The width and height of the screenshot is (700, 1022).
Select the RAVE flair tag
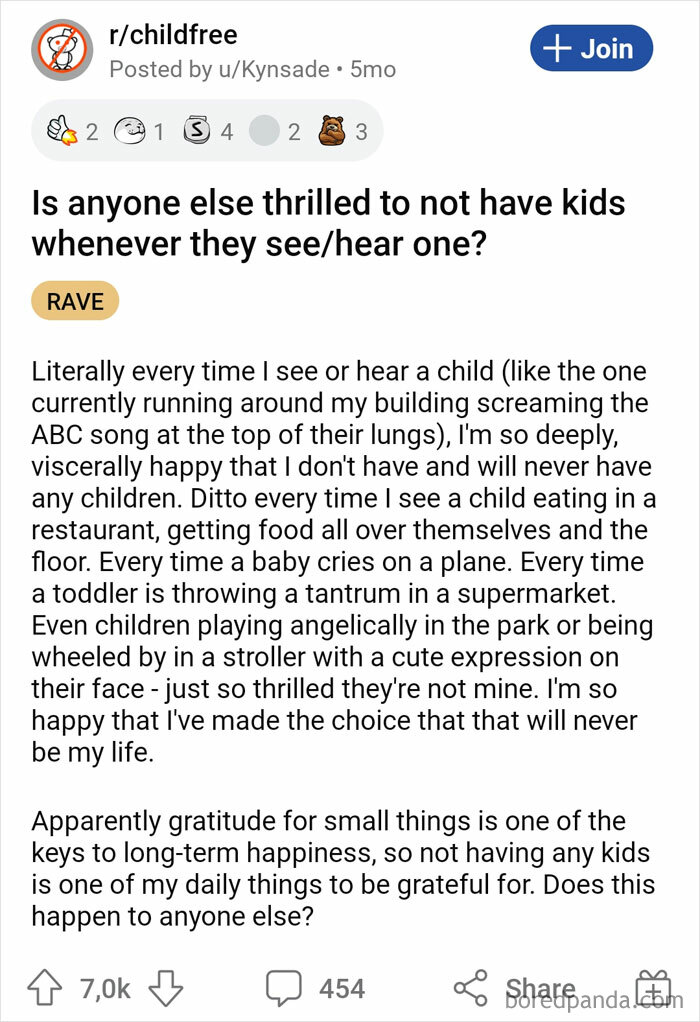point(75,300)
